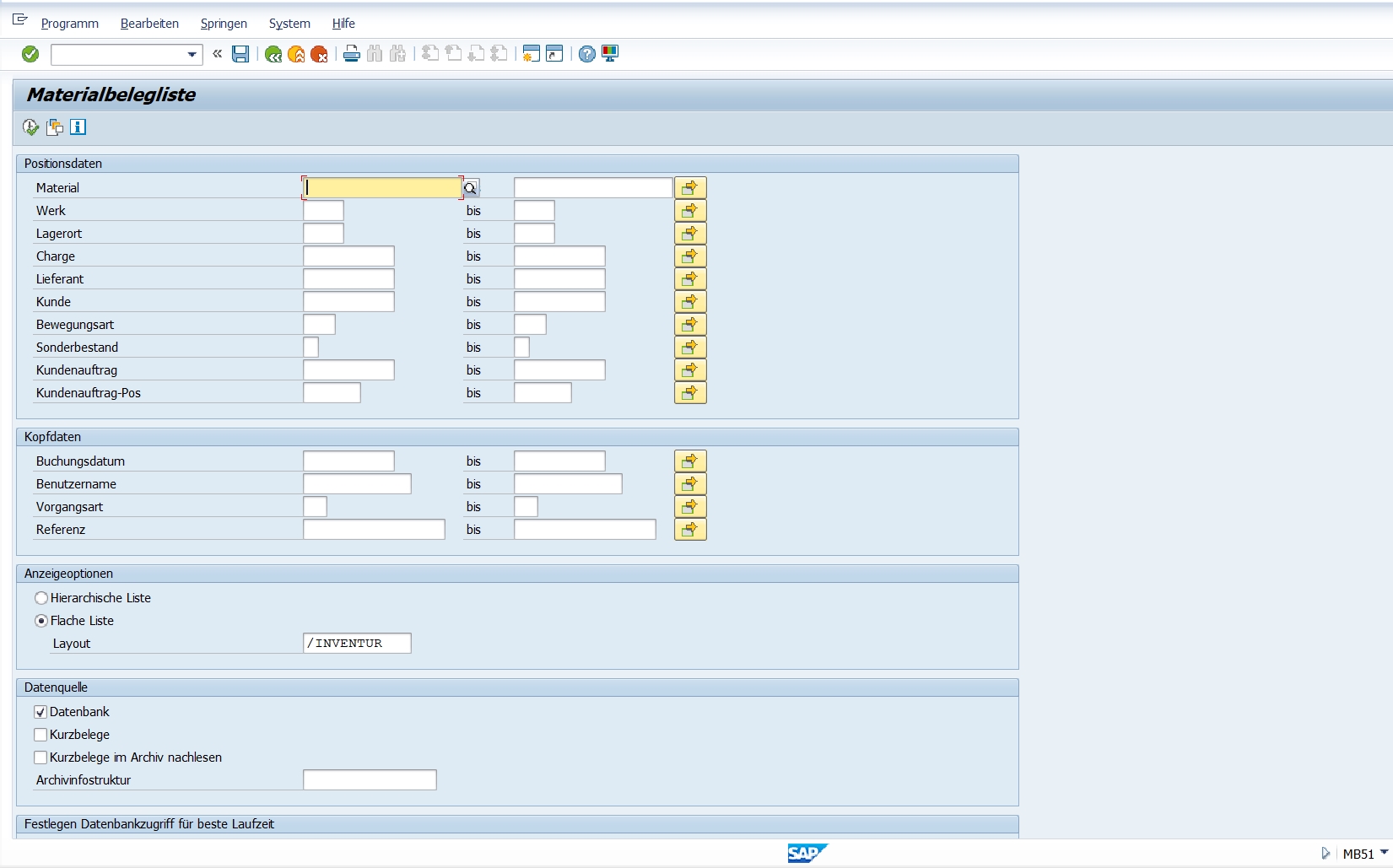Click the Customize Local Layout monitor icon
Image resolution: width=1393 pixels, height=868 pixels.
[610, 54]
